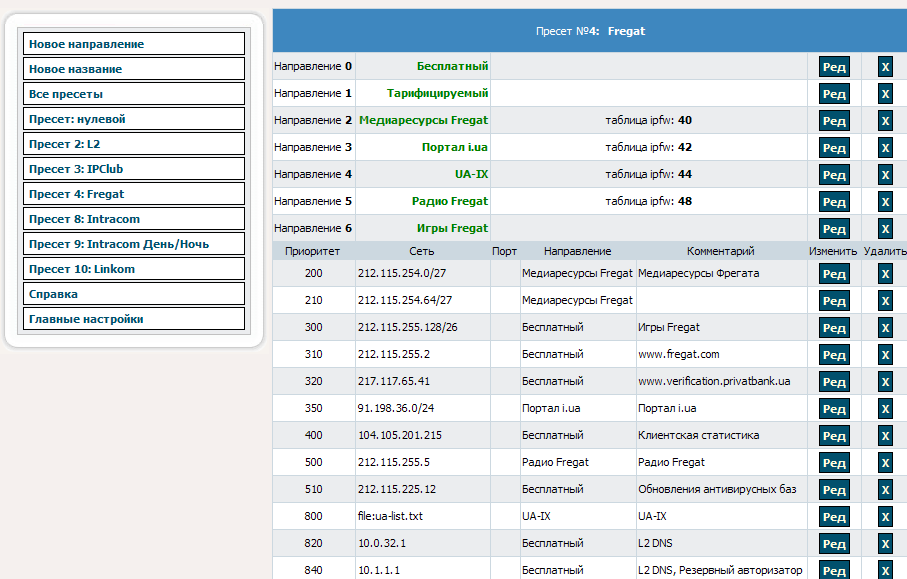
Task: Select network cell 217.117.65.41
Action: 423,381
